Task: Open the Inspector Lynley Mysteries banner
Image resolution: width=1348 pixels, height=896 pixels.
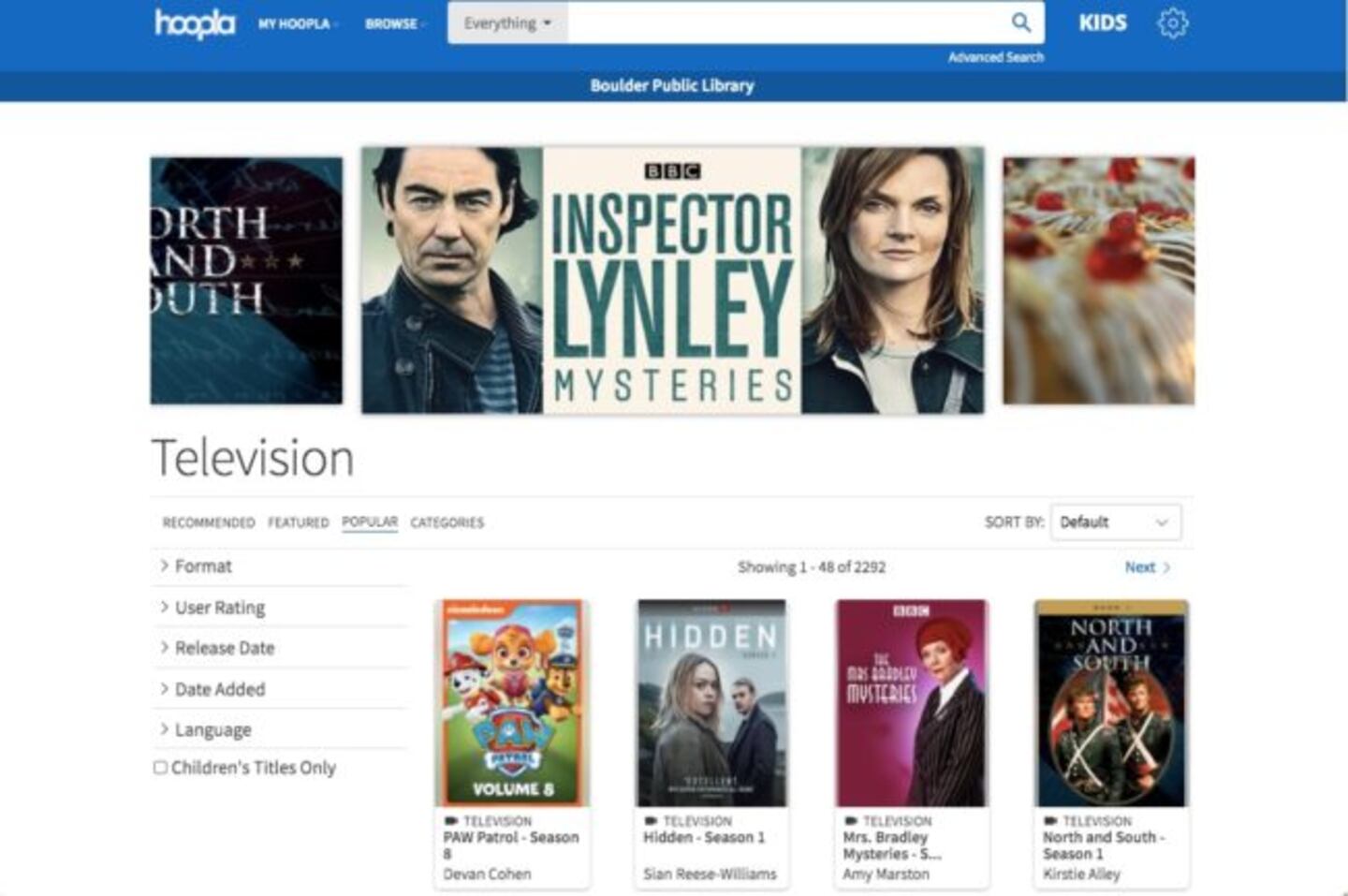Action: coord(672,280)
